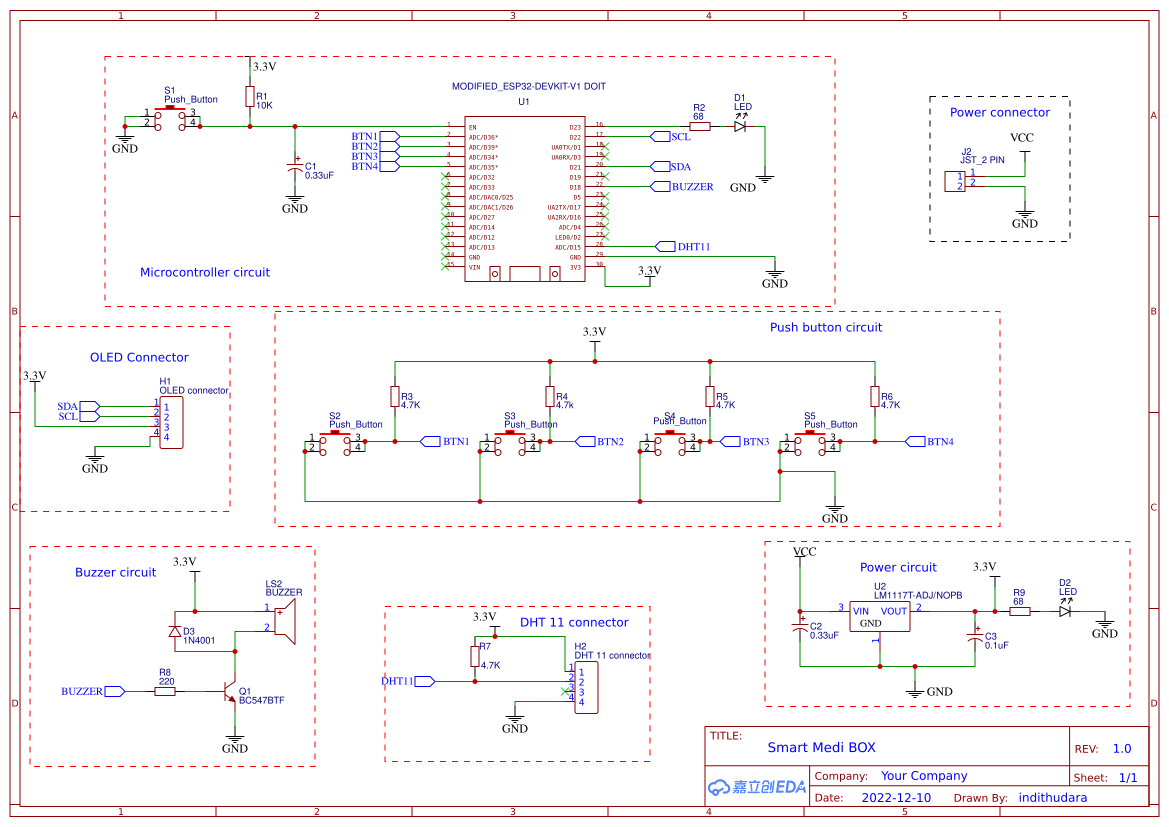Select the BC547BTF transistor Q1
The width and height of the screenshot is (1169, 827).
(228, 690)
